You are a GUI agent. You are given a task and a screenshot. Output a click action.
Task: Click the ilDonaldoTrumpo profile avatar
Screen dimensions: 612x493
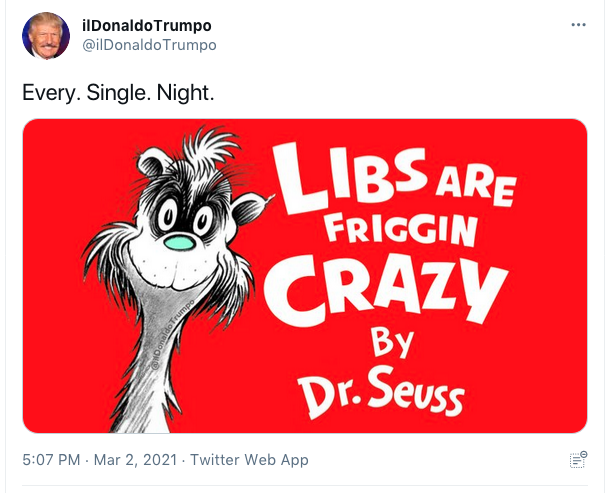(45, 36)
